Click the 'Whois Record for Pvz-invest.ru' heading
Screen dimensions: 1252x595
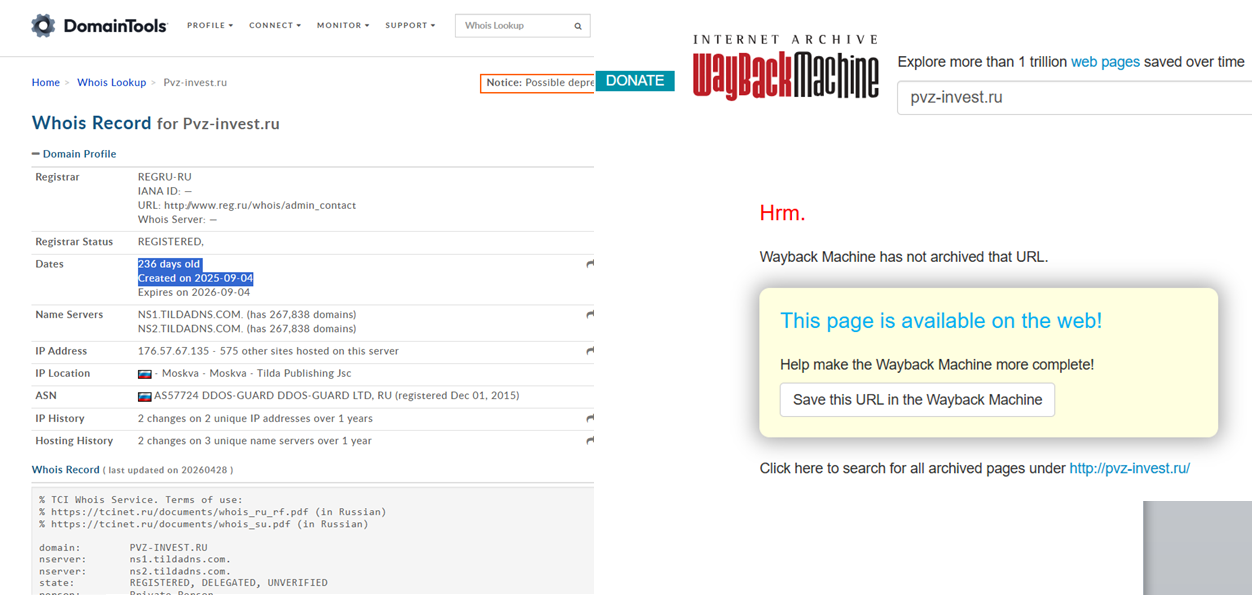click(x=156, y=123)
